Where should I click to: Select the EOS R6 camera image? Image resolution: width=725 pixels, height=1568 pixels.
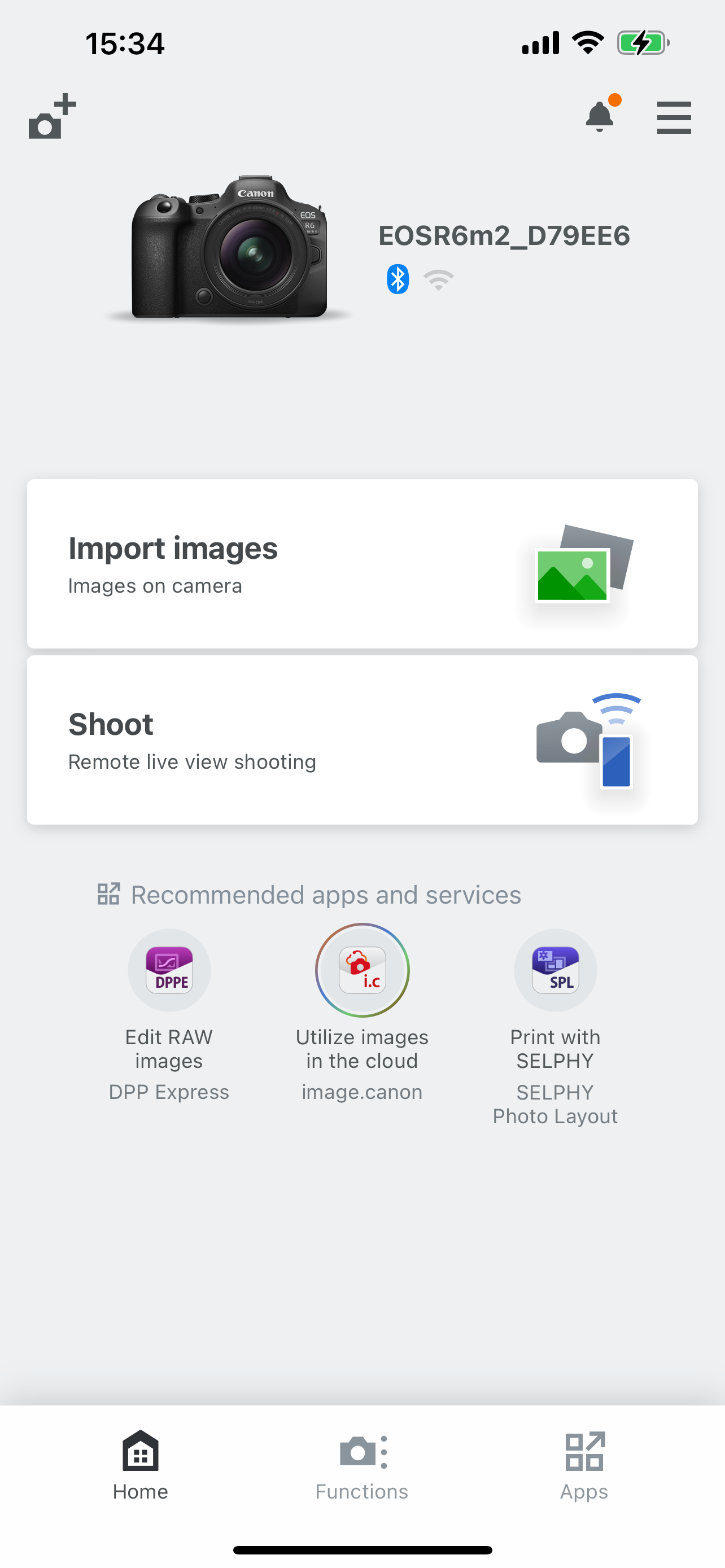pos(229,248)
